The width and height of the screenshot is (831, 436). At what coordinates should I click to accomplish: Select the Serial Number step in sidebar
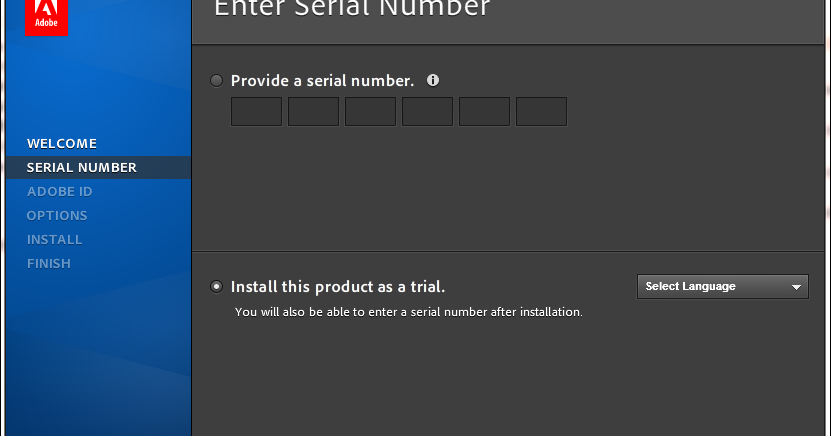click(x=82, y=167)
